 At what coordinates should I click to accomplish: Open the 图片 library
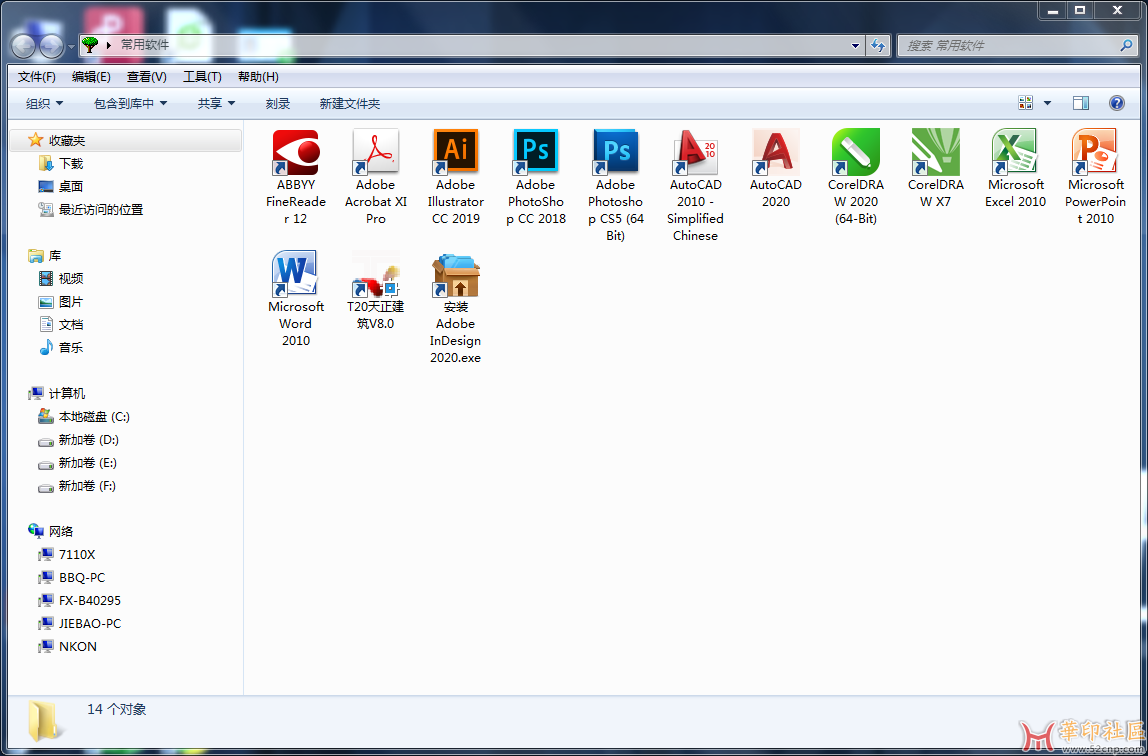click(71, 302)
